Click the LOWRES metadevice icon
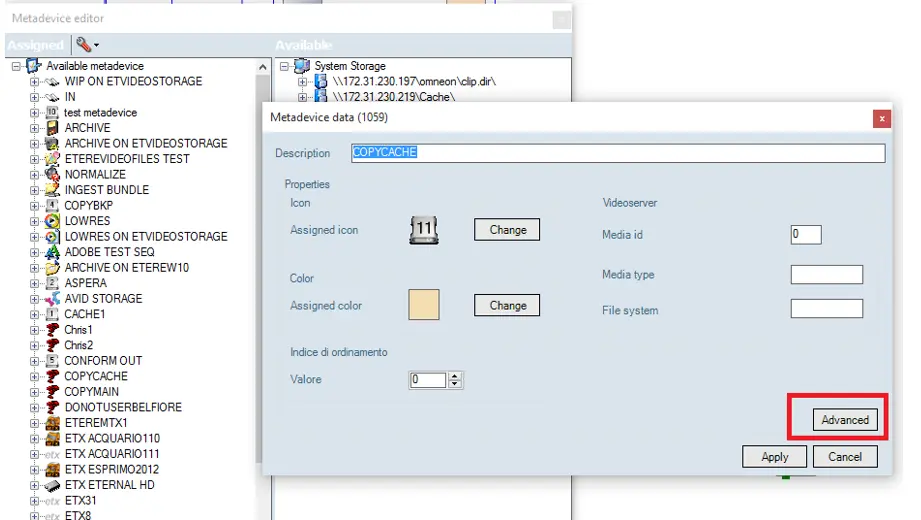Screen dimensions: 921x520 (x=53, y=221)
